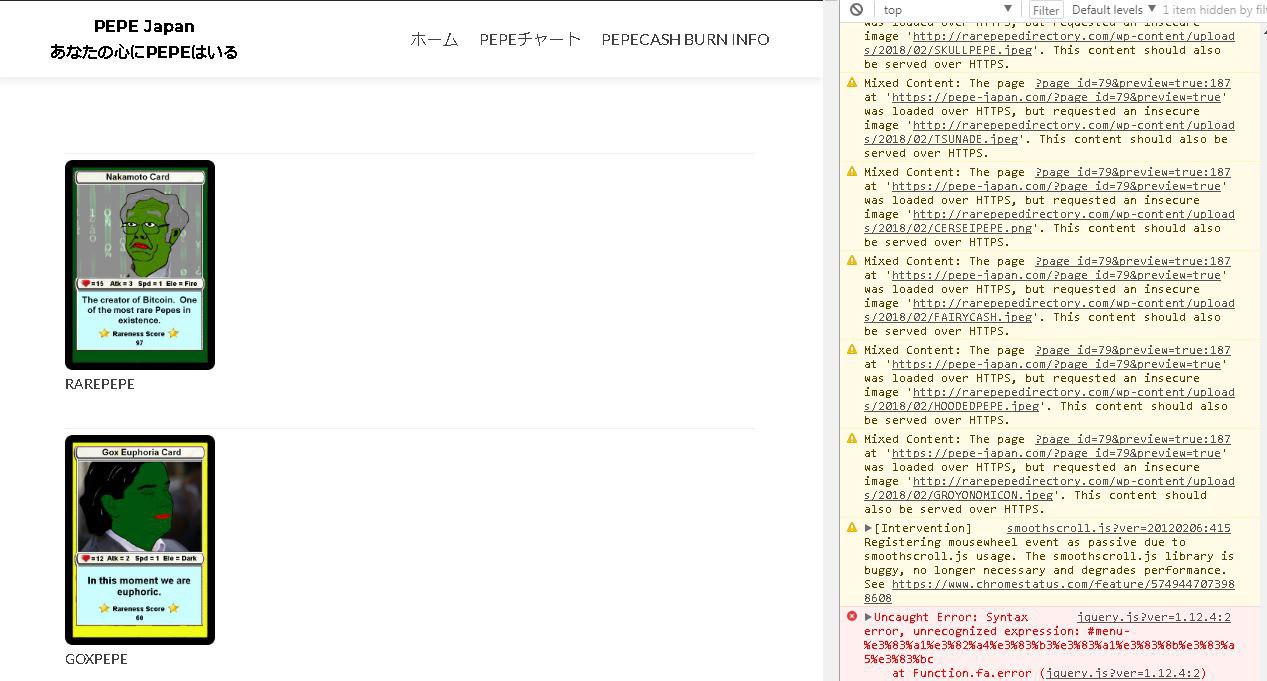Open the CERSEIPEPE.png image URL link
The width and height of the screenshot is (1267, 681).
click(x=1050, y=221)
